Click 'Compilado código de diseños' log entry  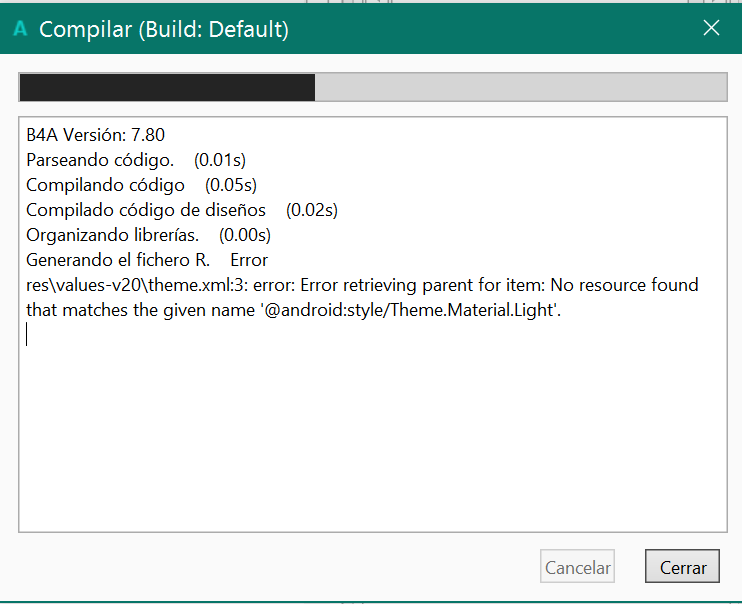pyautogui.click(x=146, y=210)
